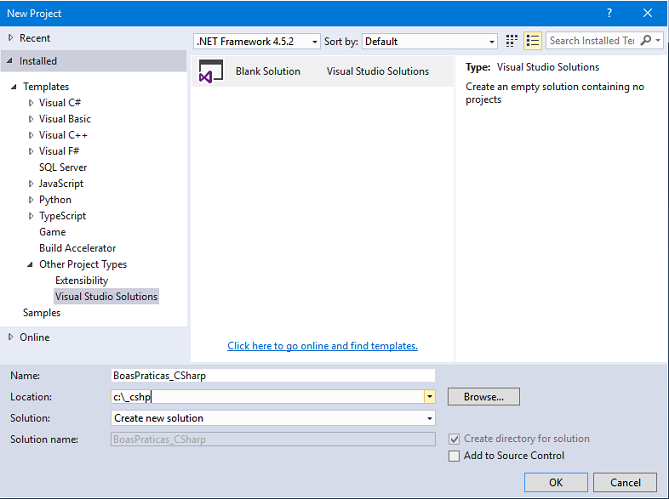Open the go online templates link

(x=322, y=346)
